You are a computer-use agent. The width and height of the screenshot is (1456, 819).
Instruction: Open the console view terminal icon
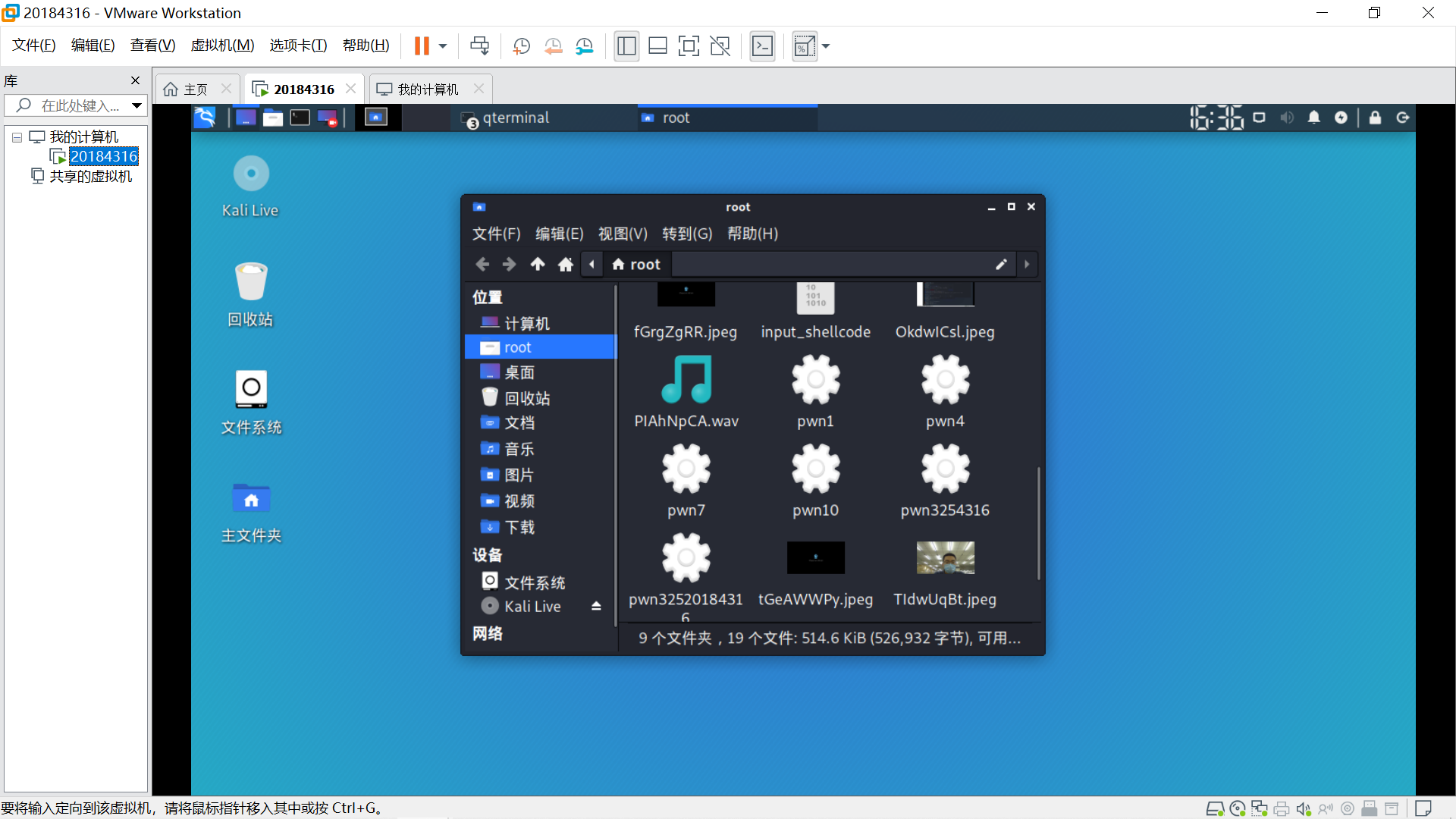762,46
